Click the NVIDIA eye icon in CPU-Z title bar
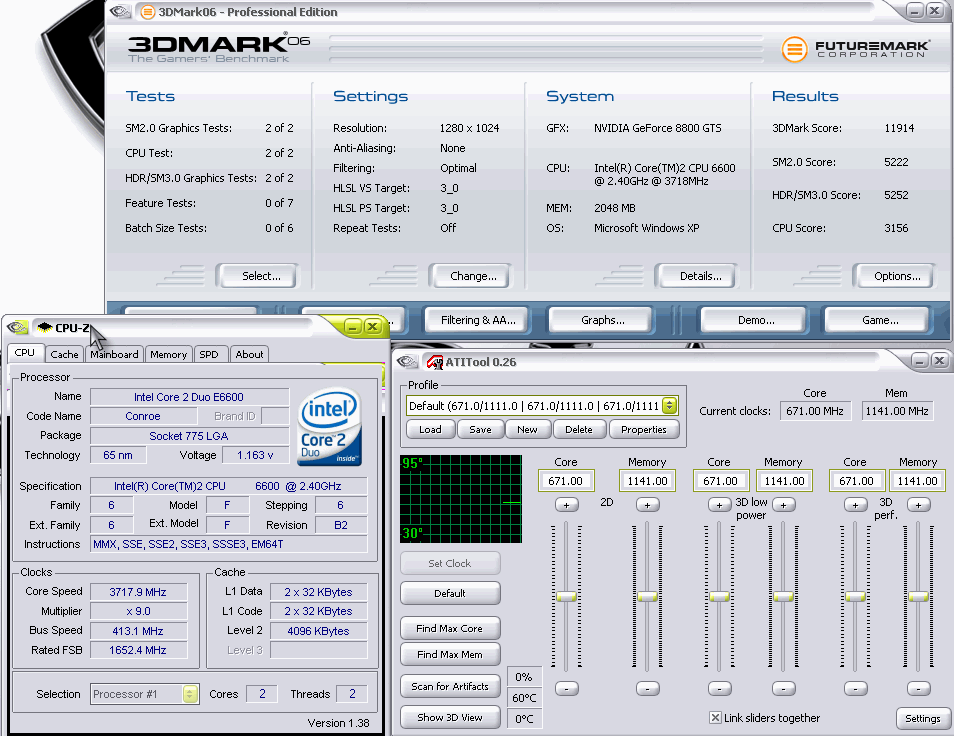This screenshot has height=736, width=954. (x=18, y=327)
